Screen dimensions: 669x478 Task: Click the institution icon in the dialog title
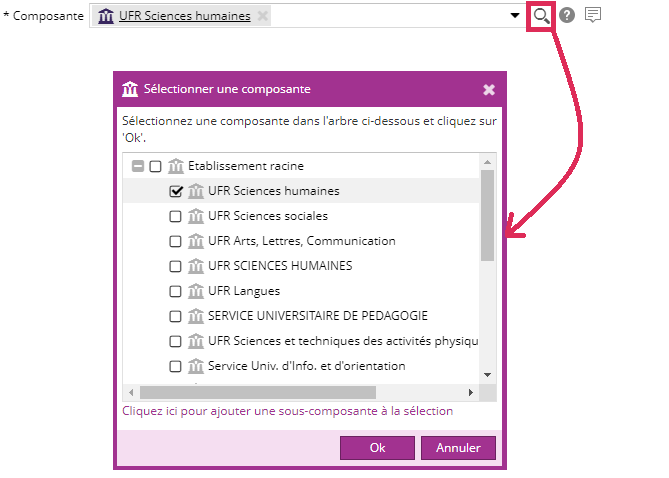[x=130, y=89]
